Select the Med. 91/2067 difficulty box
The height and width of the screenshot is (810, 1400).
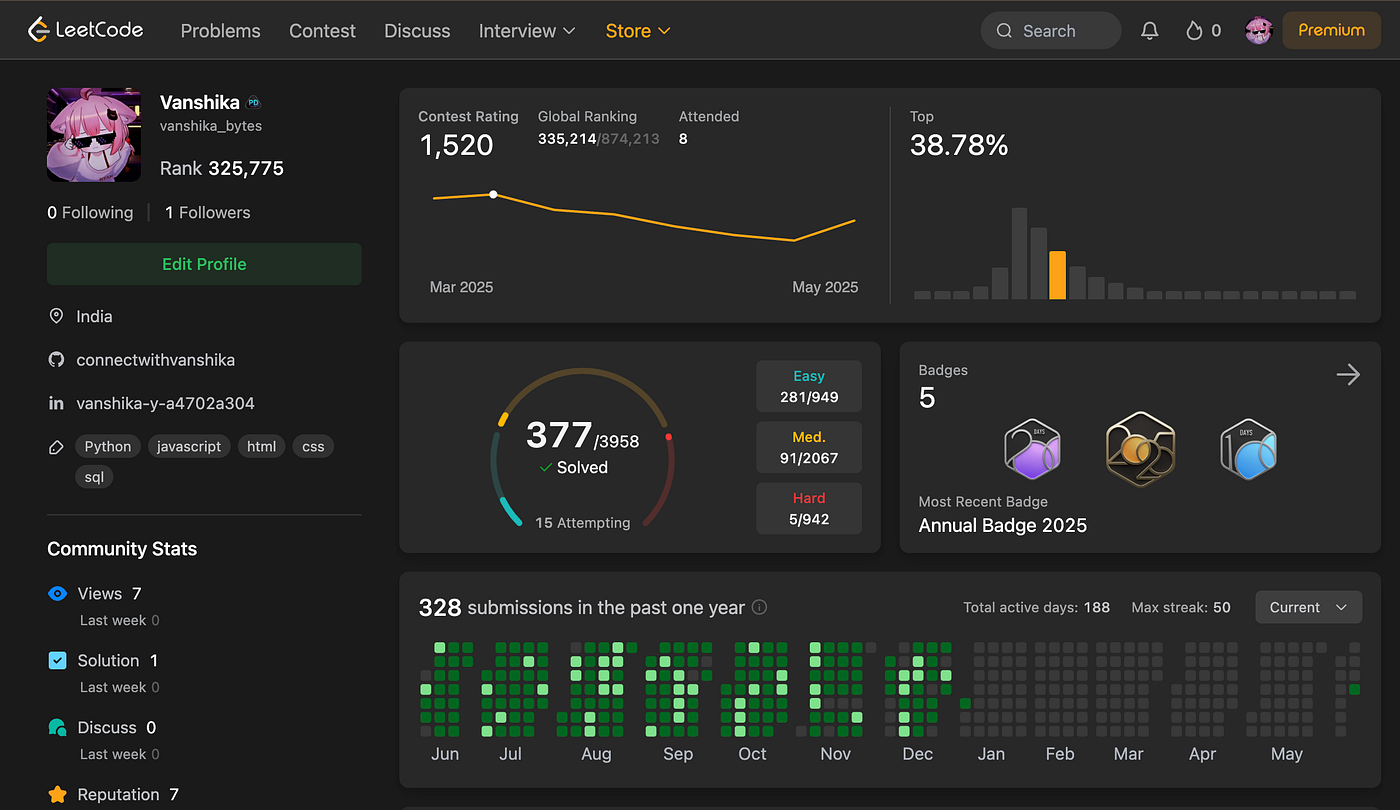click(x=809, y=448)
